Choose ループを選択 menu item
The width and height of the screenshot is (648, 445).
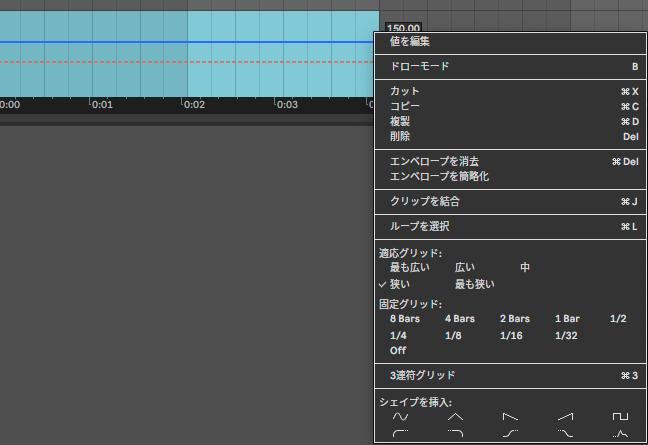coord(421,226)
